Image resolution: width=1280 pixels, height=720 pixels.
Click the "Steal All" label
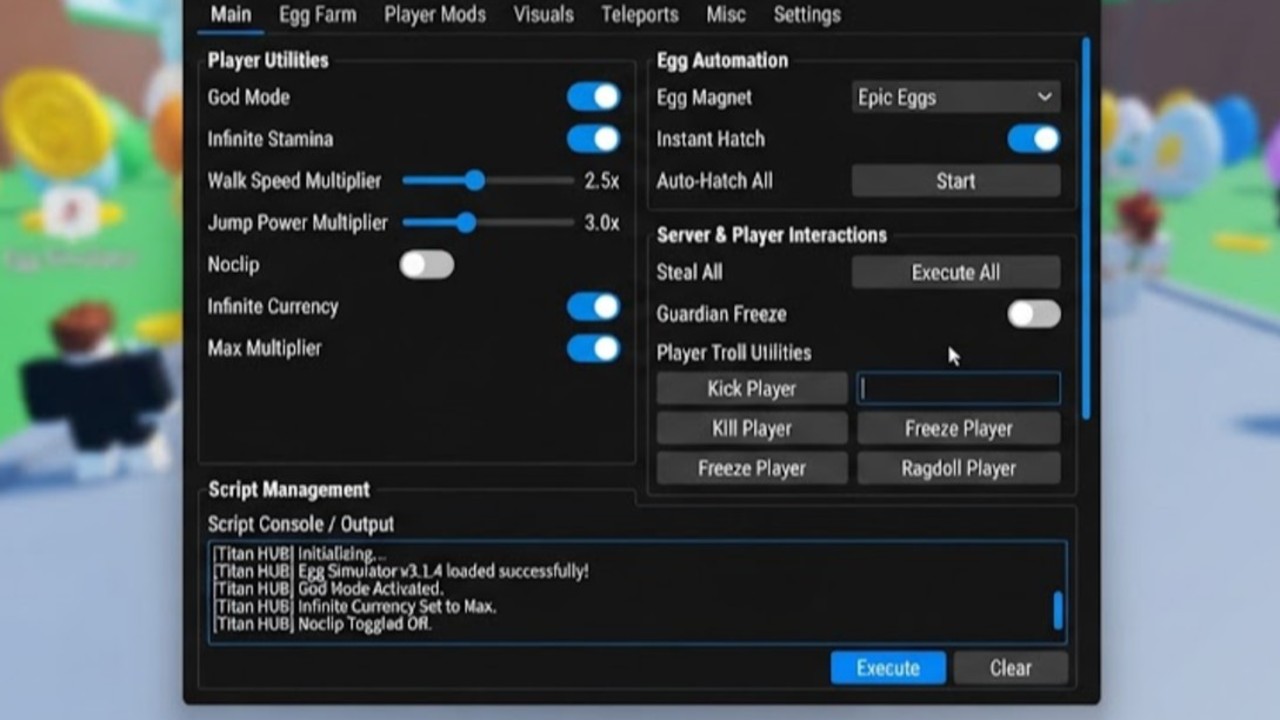689,273
